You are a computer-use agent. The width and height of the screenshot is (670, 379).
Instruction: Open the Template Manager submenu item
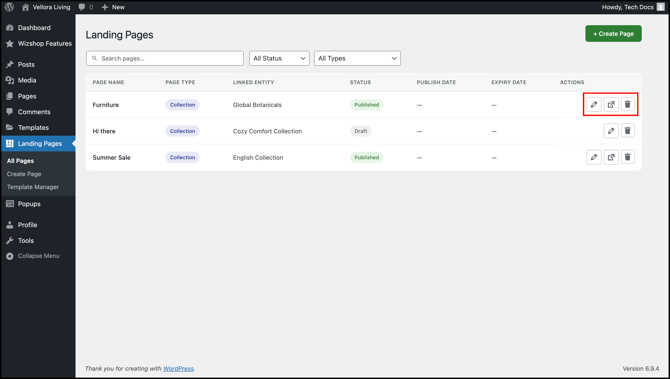(33, 187)
